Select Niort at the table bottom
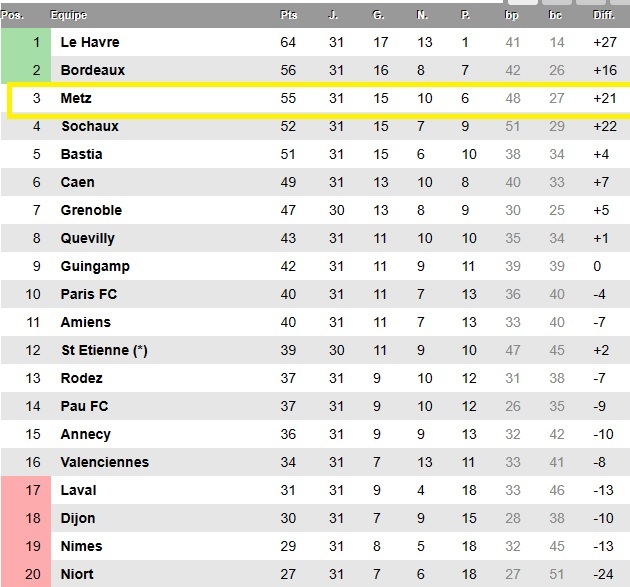630x587 pixels. coord(77,574)
